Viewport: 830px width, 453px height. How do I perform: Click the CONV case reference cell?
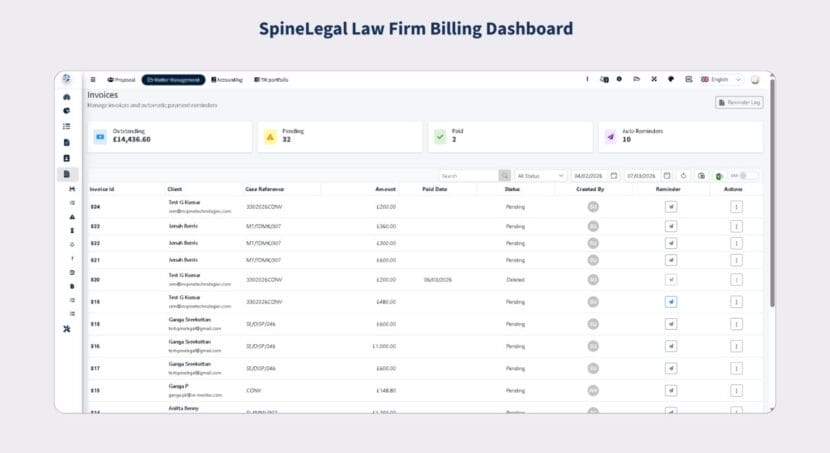coord(254,391)
